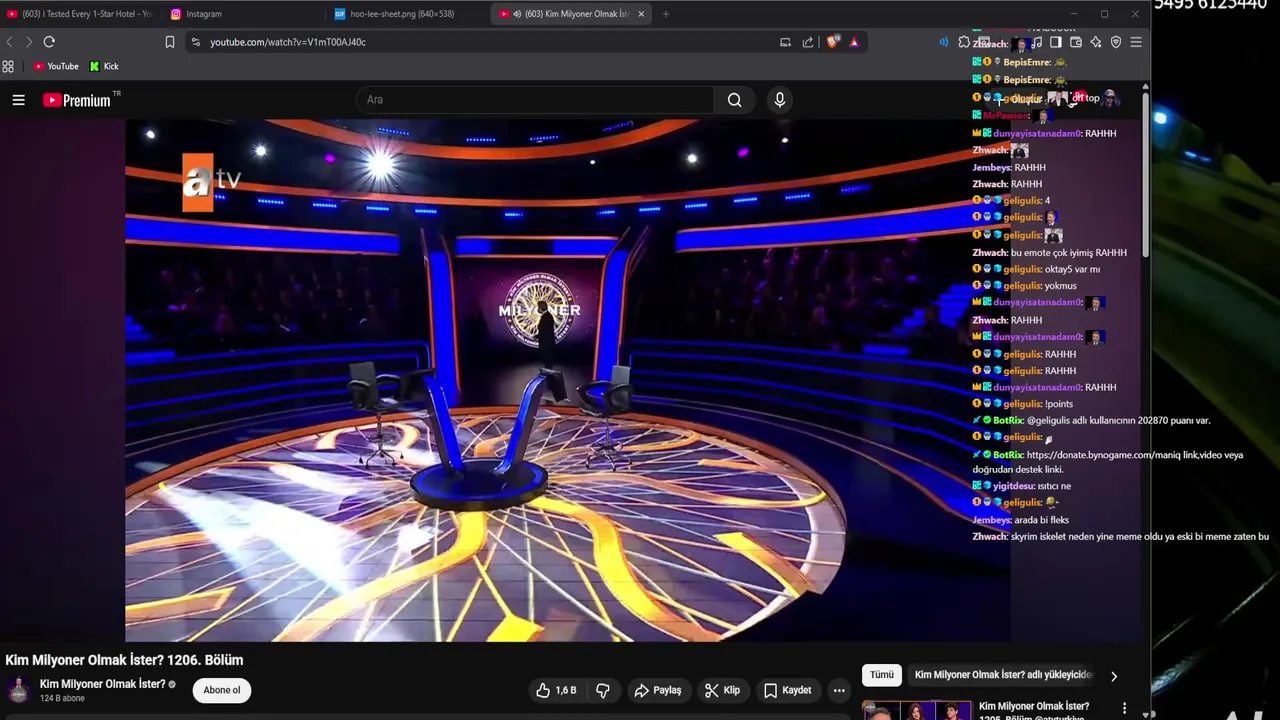Switch to the I Tested Every 1-Star Hotel tab
Viewport: 1280px width, 720px height.
pyautogui.click(x=80, y=14)
